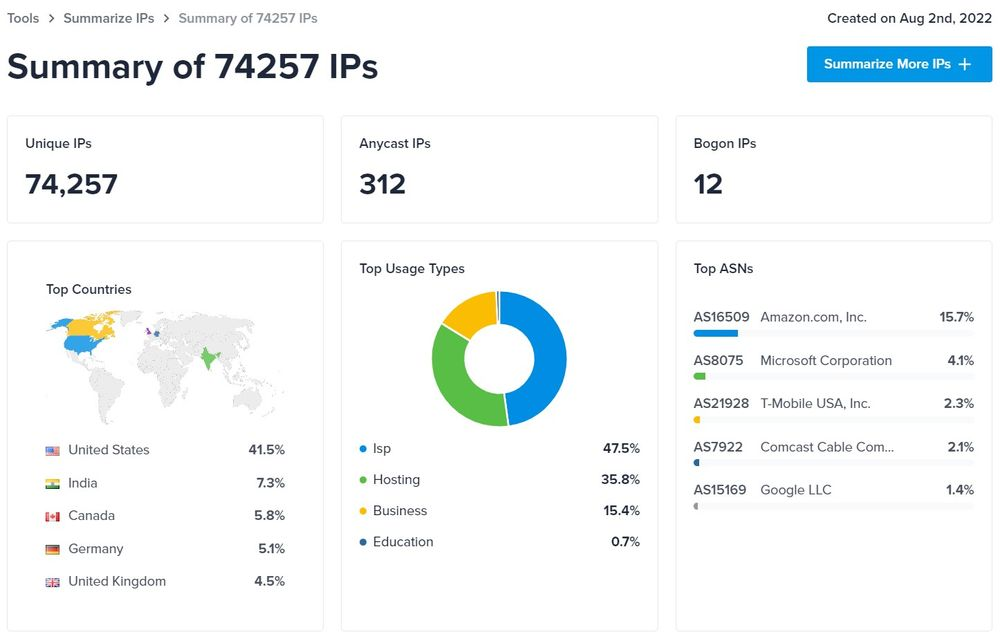Click the United Kingdom flag icon
Image resolution: width=1000 pixels, height=641 pixels.
[x=53, y=582]
